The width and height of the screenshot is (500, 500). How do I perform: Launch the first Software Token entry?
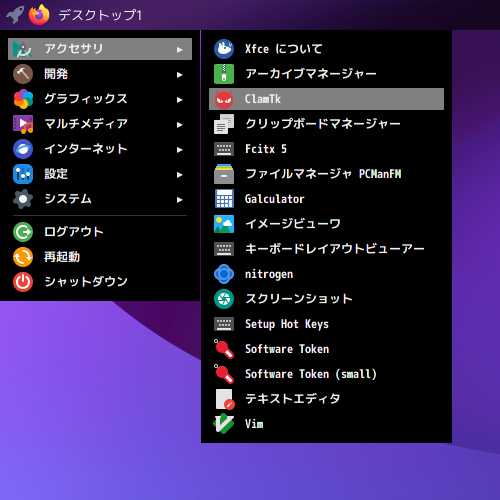click(326, 349)
